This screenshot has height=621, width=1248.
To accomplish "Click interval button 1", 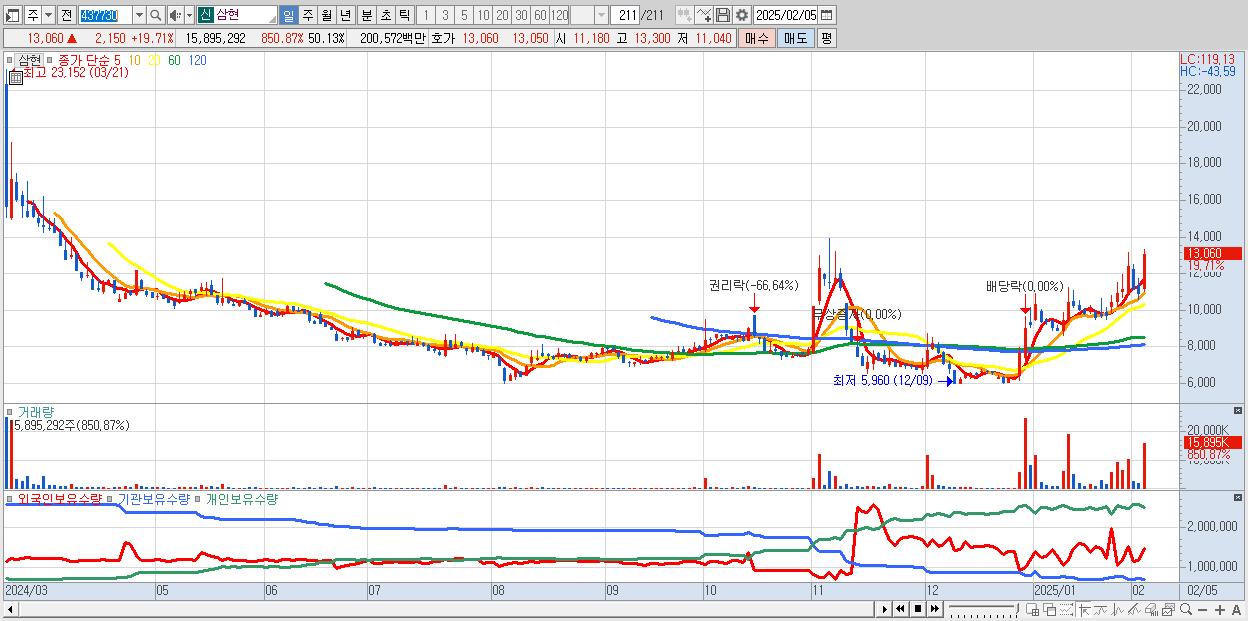I will [x=426, y=15].
